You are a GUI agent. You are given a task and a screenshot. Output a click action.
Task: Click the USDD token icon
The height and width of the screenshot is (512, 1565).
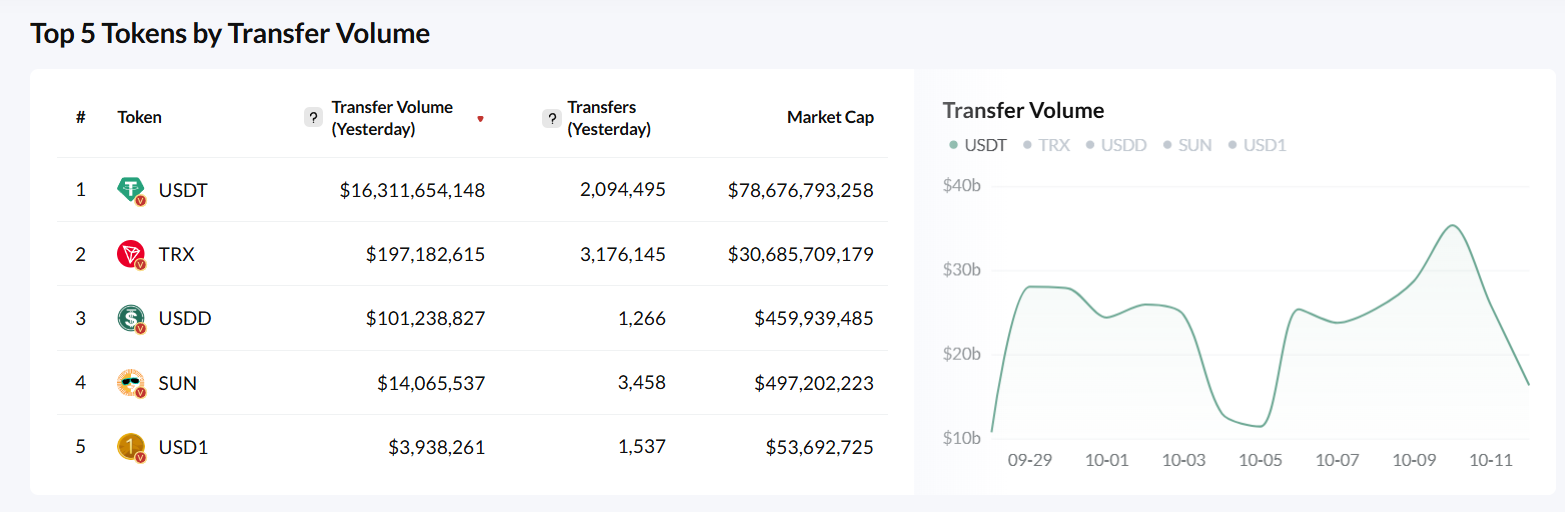[x=131, y=318]
